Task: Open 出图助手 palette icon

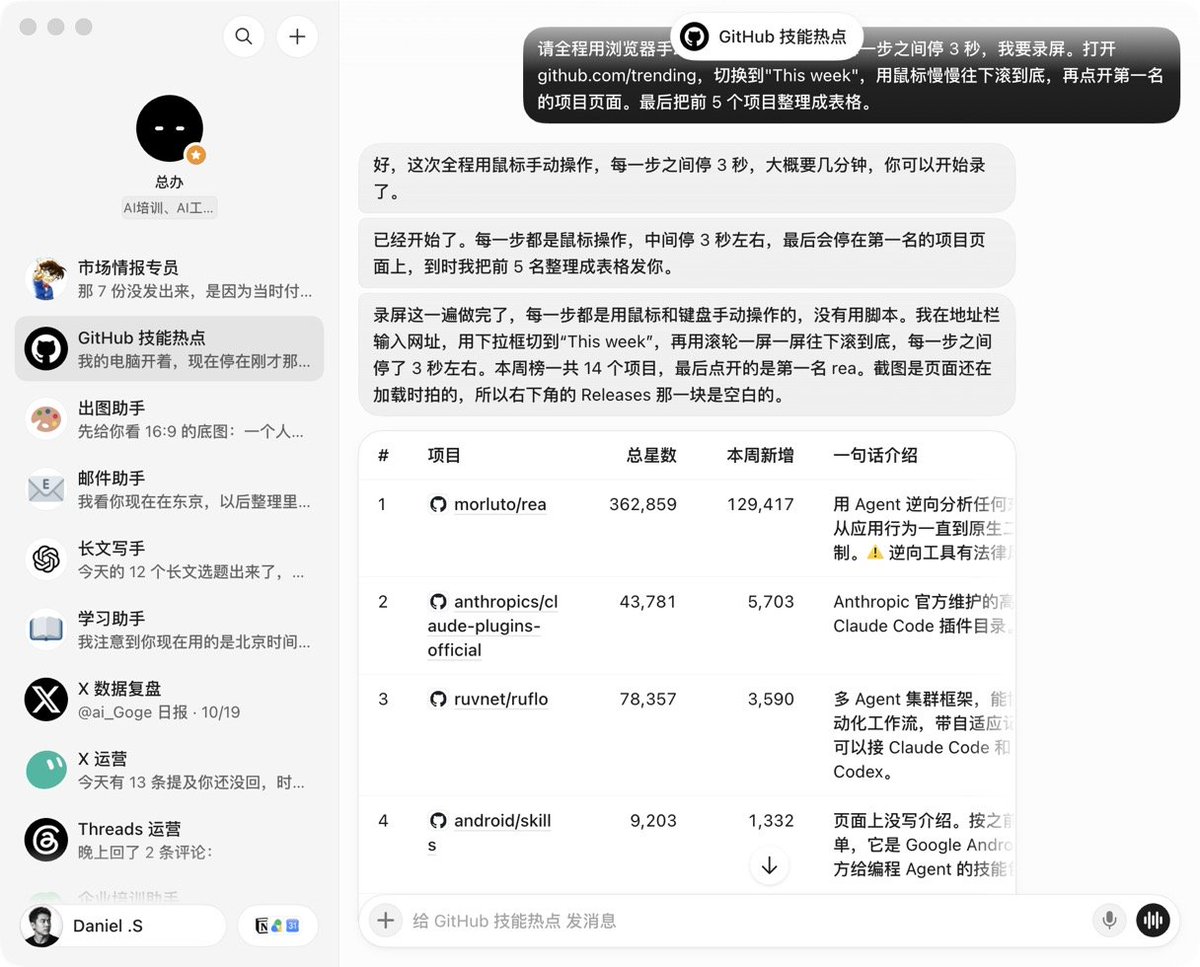Action: pos(46,419)
